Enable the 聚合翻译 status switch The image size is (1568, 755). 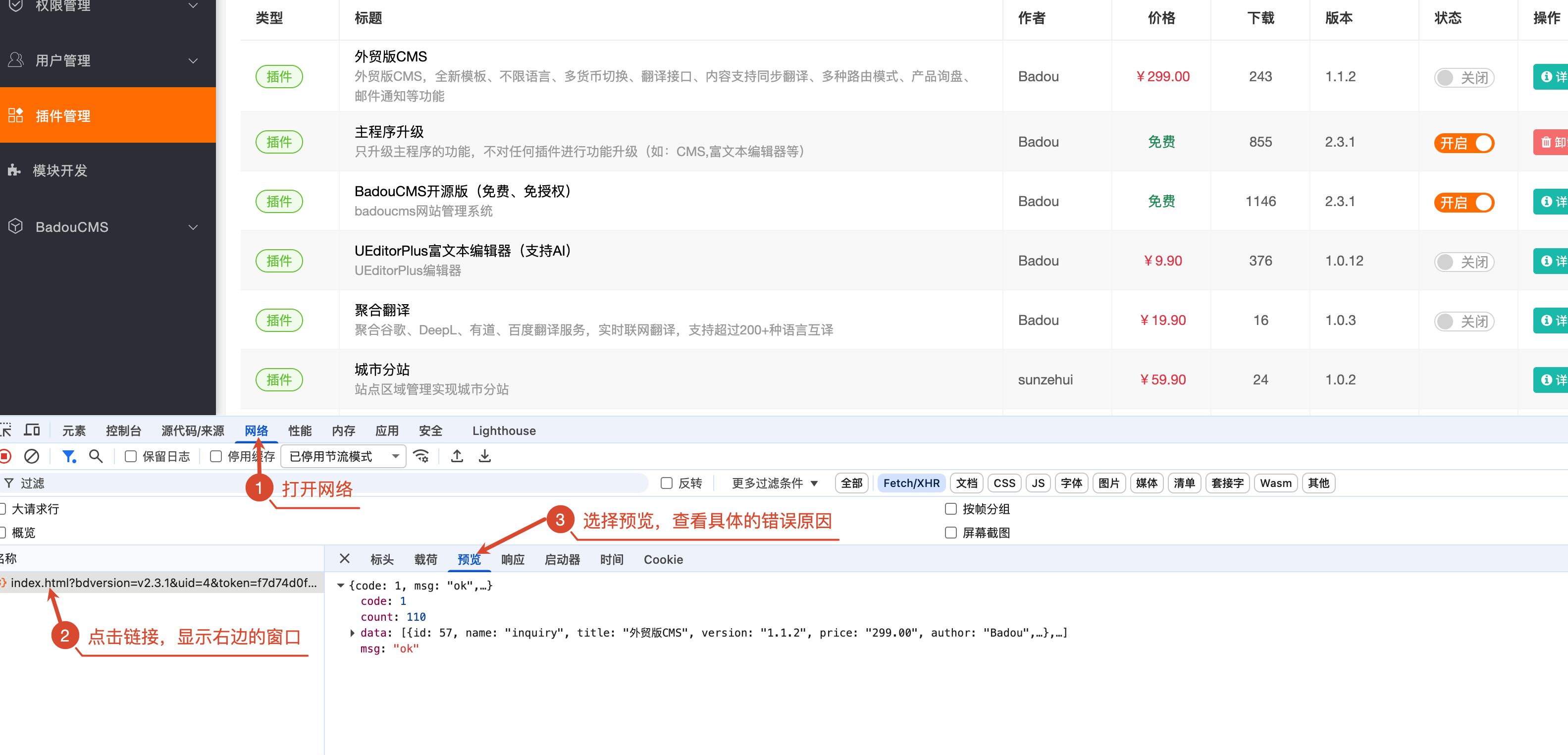tap(1464, 321)
